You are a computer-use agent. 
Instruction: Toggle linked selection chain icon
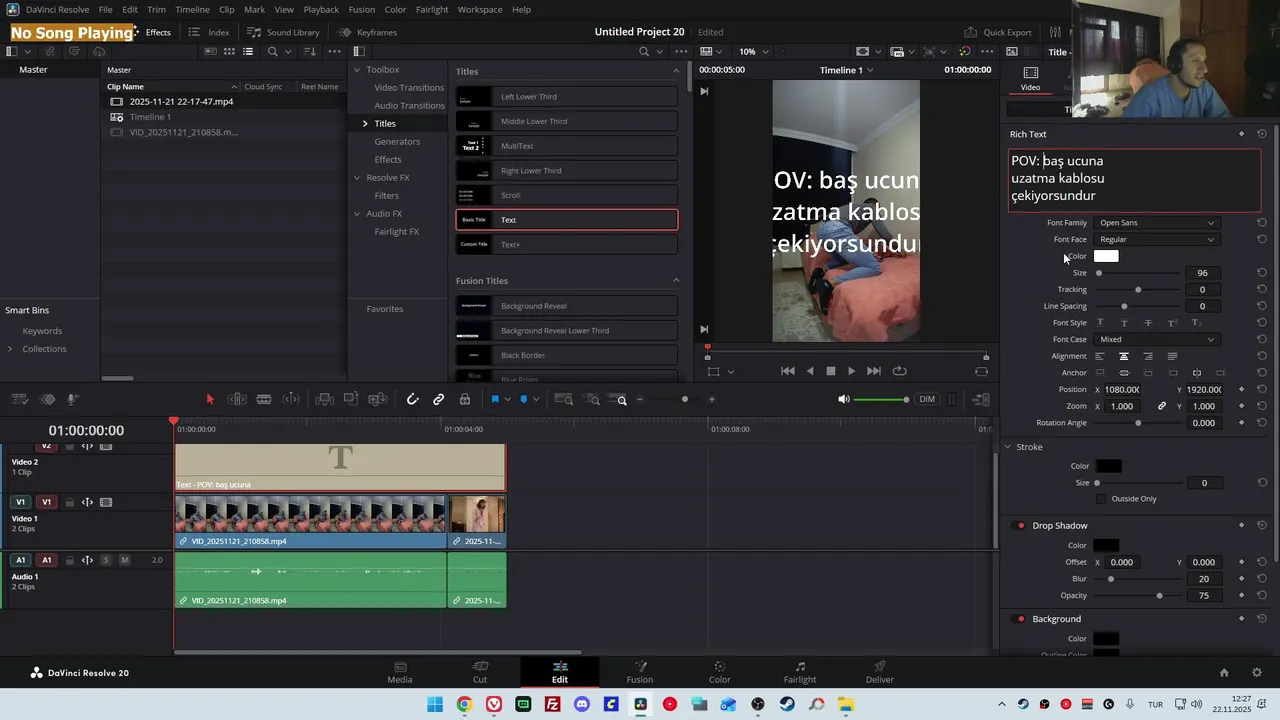[438, 399]
